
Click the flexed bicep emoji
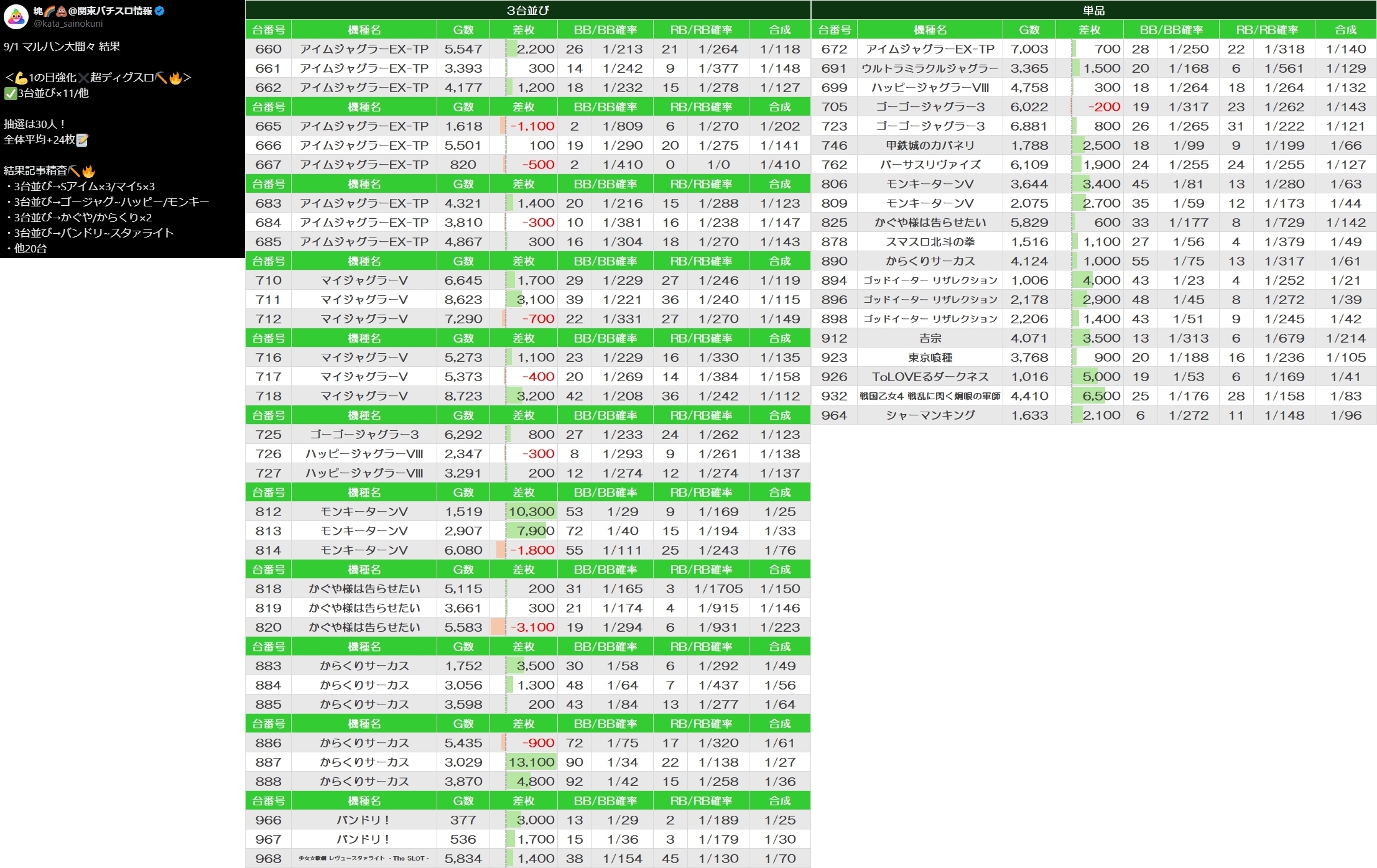pos(21,78)
